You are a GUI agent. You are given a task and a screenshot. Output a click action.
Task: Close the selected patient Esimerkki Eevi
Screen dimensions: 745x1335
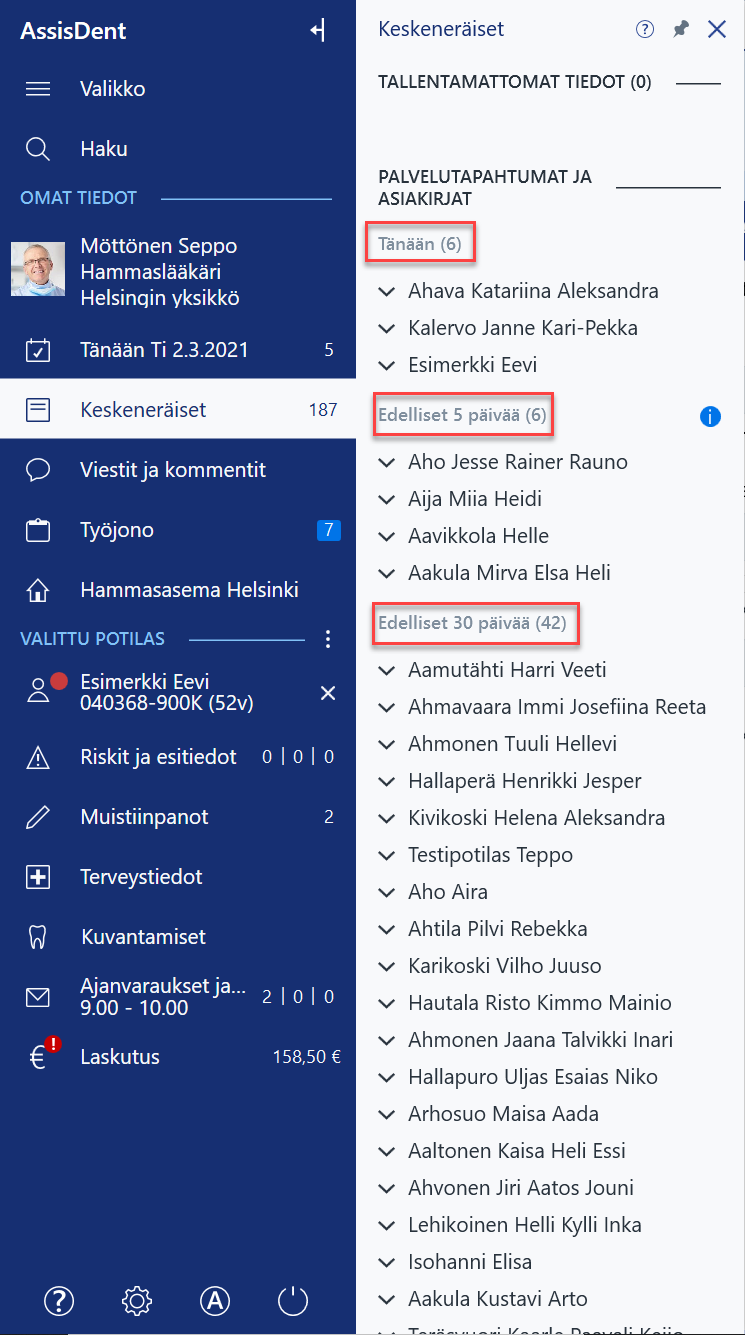[x=327, y=692]
